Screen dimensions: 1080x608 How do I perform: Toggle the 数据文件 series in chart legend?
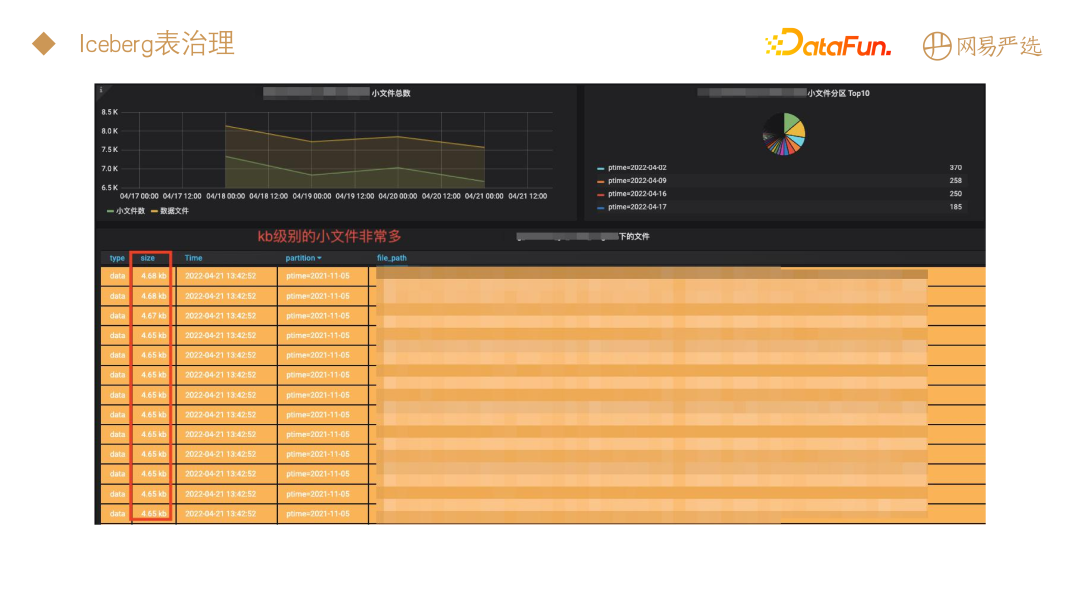click(x=174, y=211)
